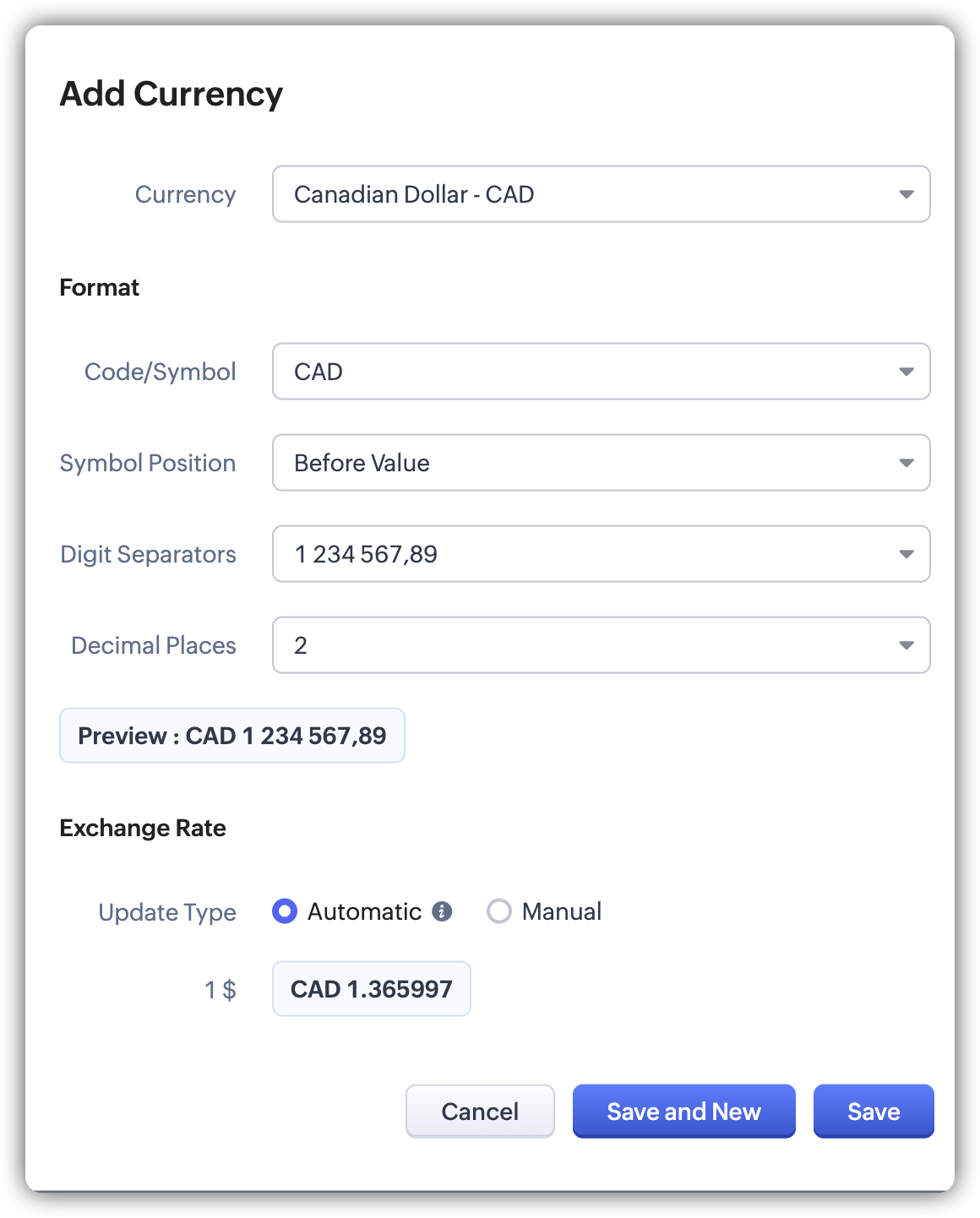Open the Symbol Position dropdown

pos(601,463)
